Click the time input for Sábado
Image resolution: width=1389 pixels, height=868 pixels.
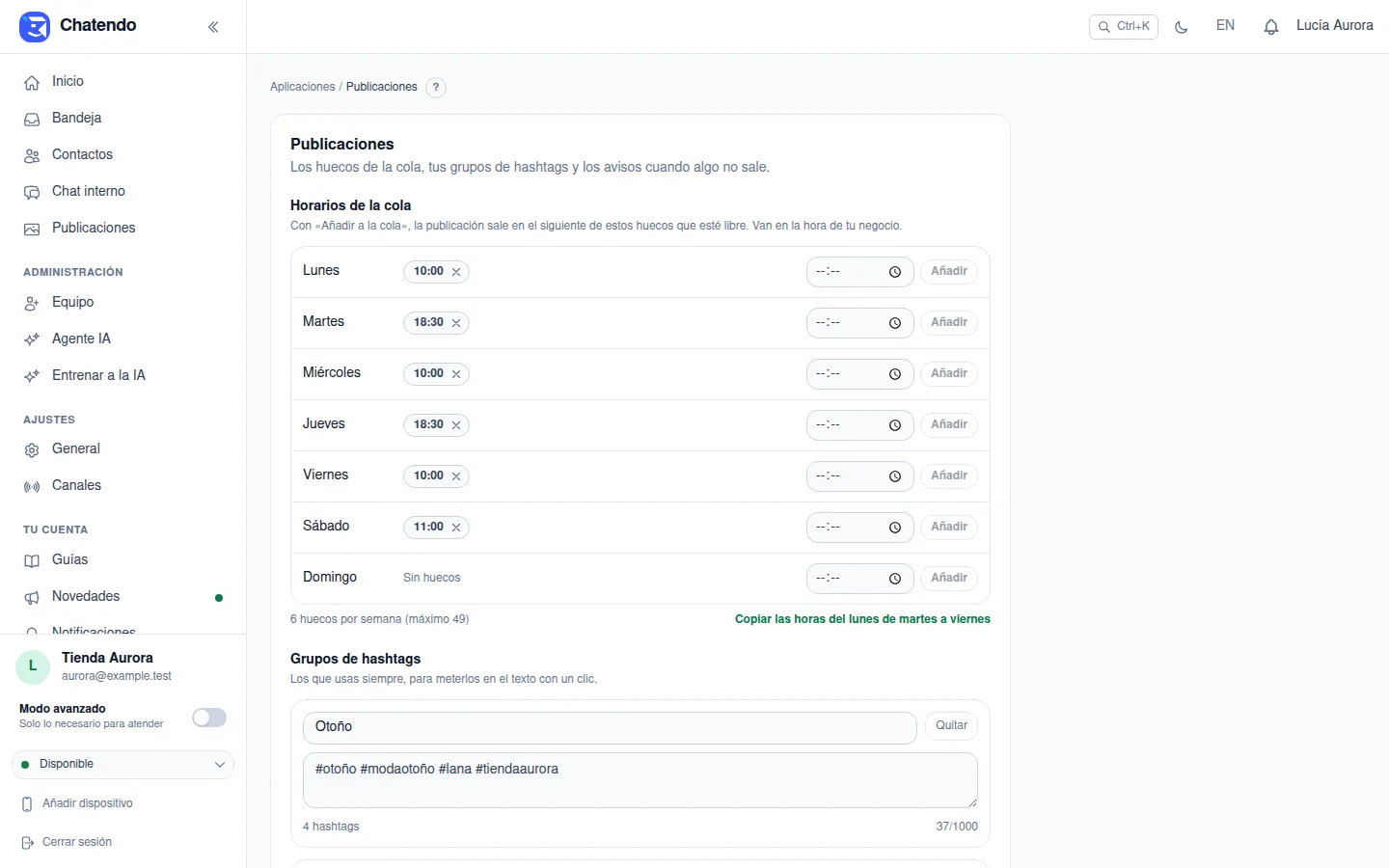[x=859, y=528]
